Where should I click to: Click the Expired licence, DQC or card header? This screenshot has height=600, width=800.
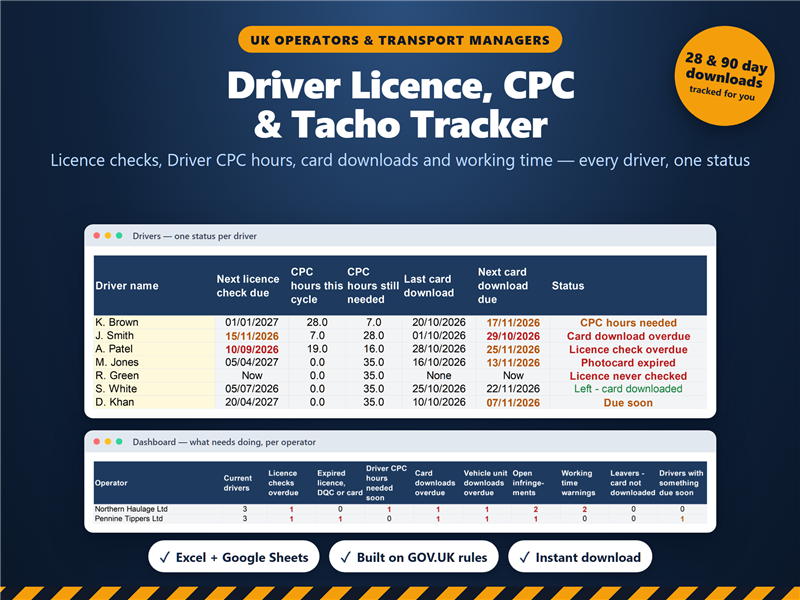[x=339, y=483]
